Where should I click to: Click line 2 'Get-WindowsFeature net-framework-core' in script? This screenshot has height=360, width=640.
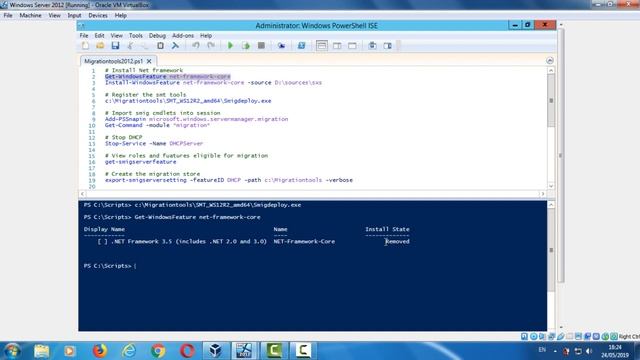[168, 76]
